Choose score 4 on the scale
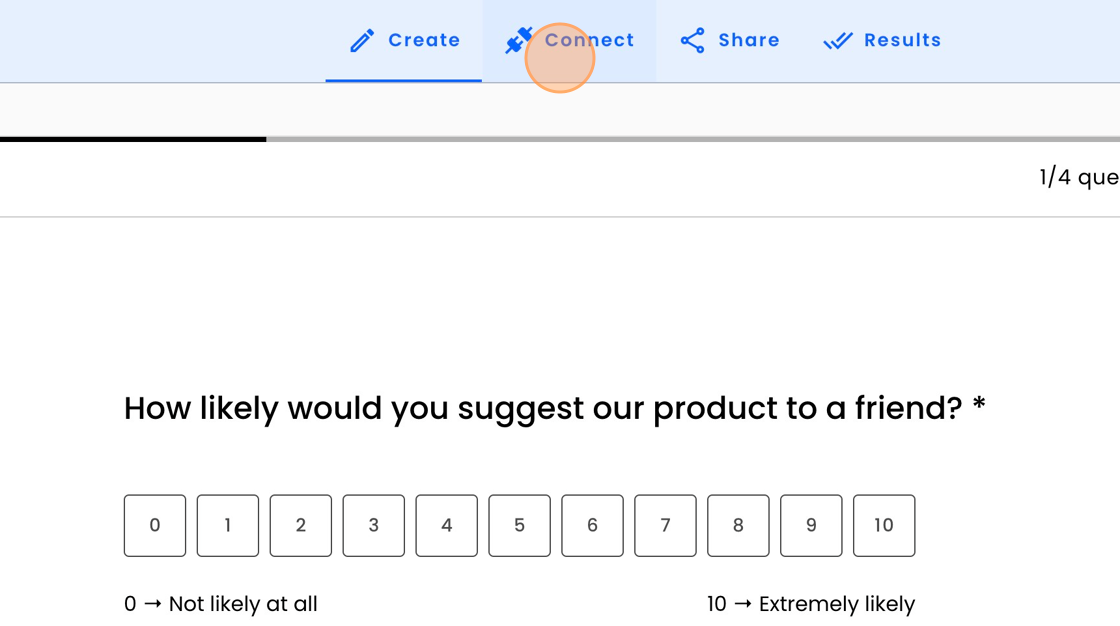This screenshot has height=626, width=1120. (447, 525)
